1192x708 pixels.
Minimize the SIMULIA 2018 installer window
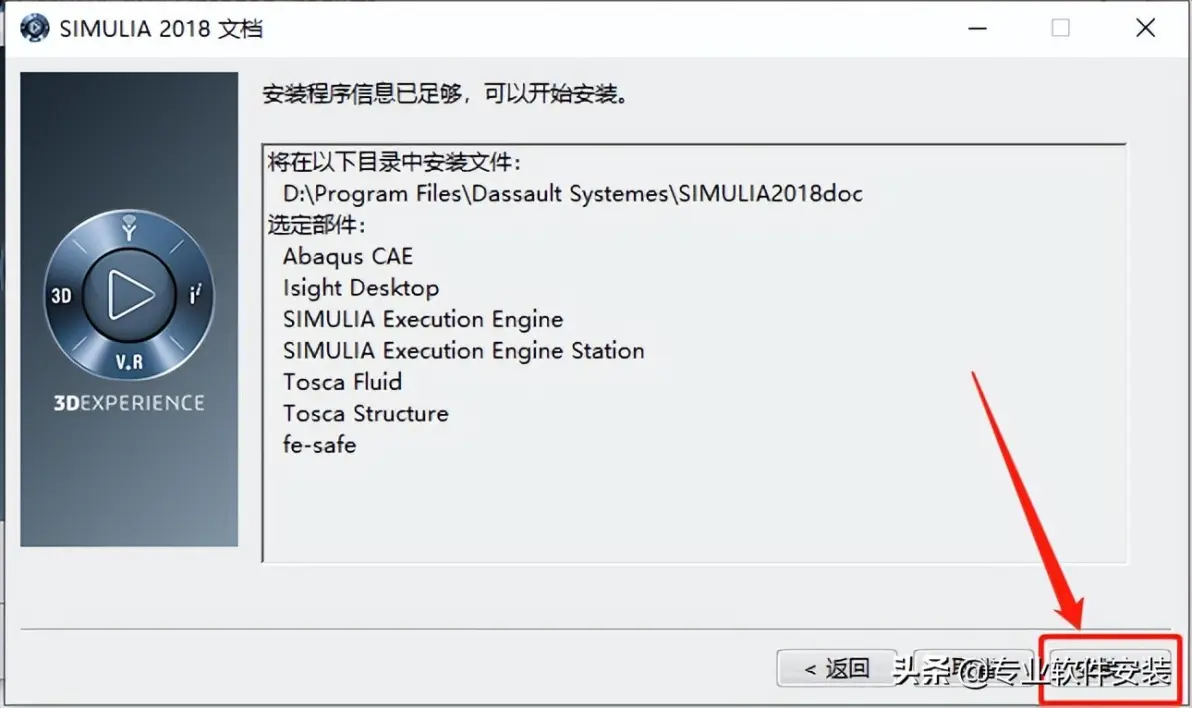tap(978, 28)
